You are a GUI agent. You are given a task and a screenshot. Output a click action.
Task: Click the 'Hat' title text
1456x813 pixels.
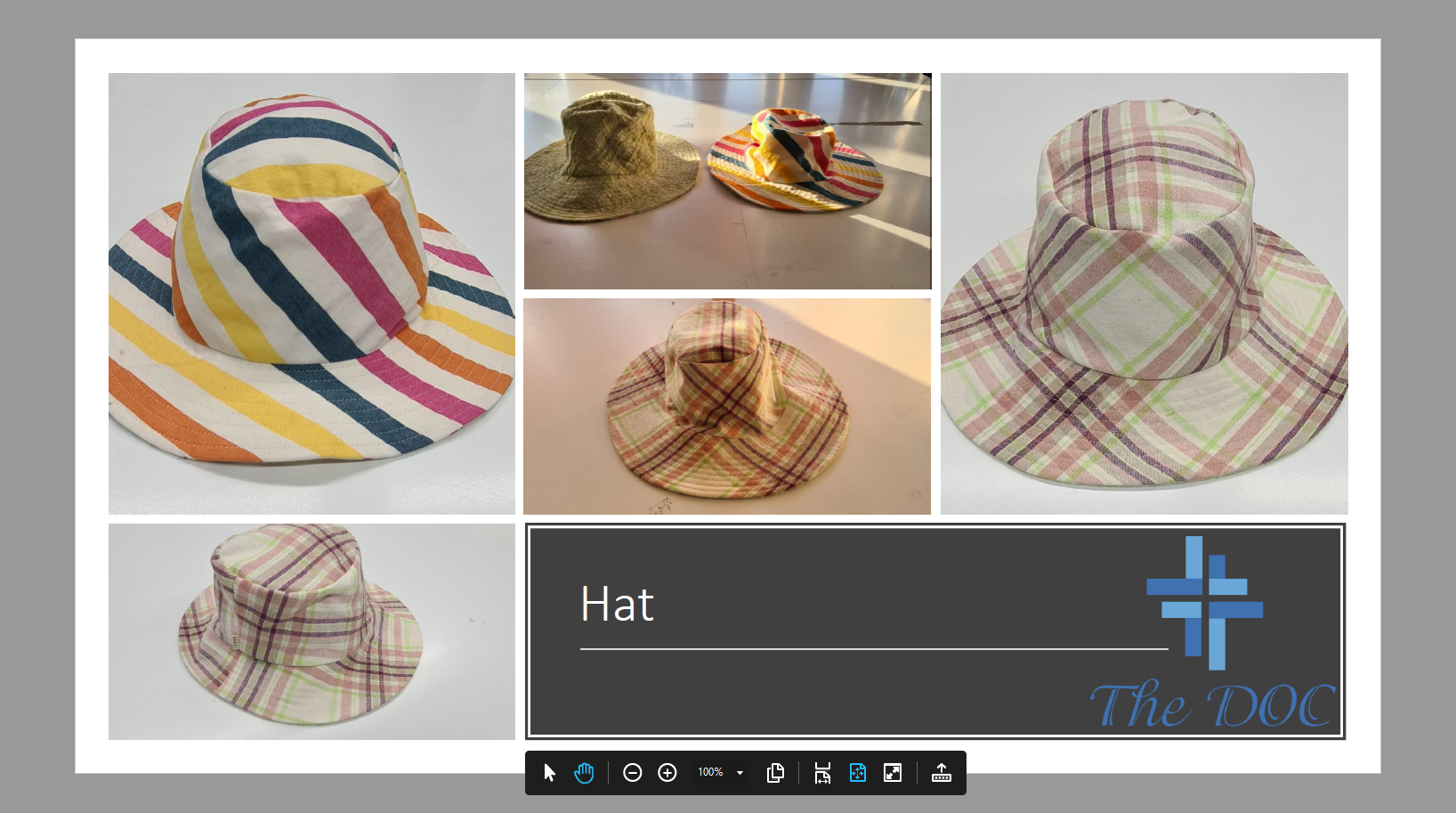coord(617,605)
